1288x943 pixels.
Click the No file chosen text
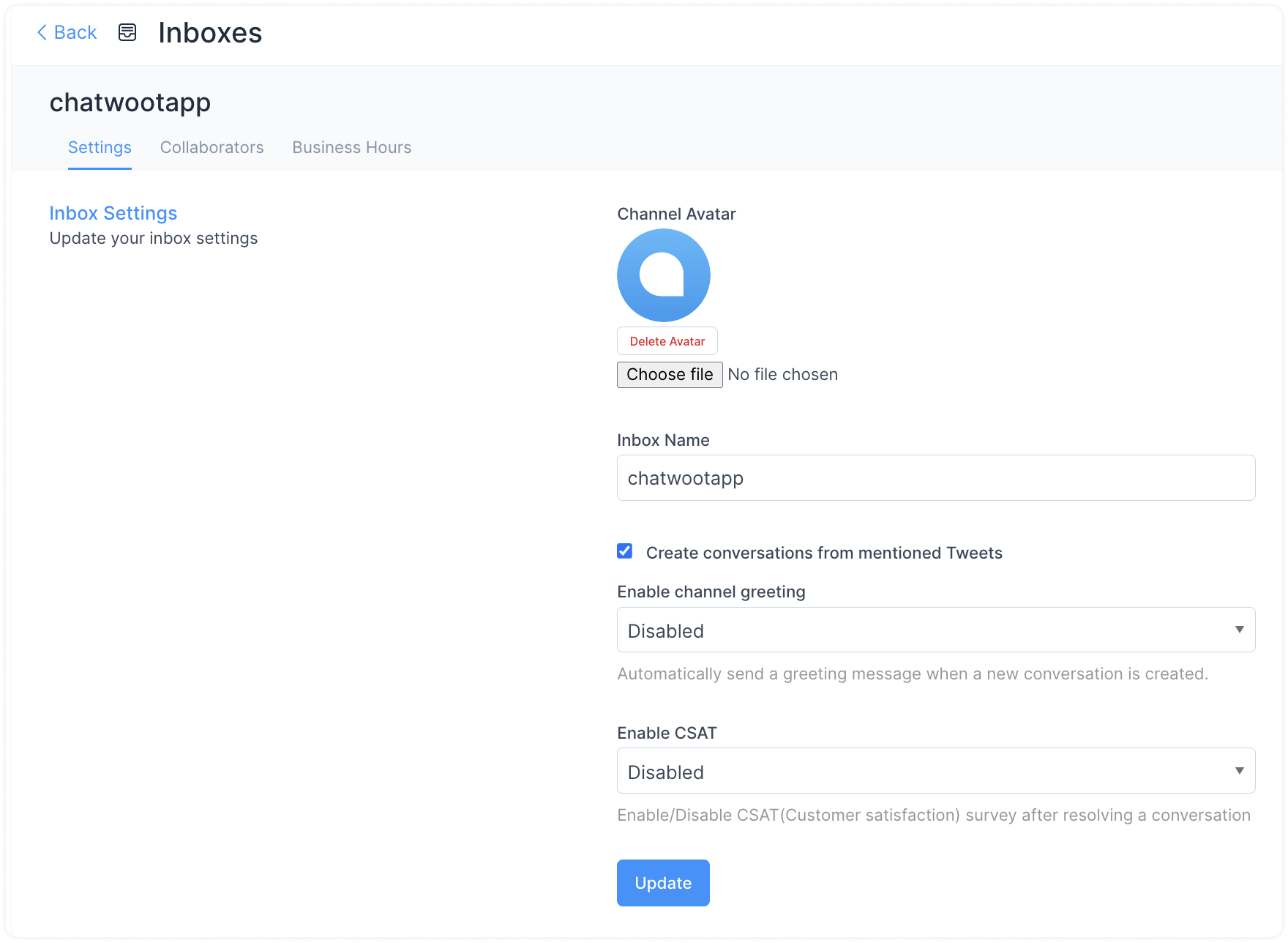[x=783, y=375]
